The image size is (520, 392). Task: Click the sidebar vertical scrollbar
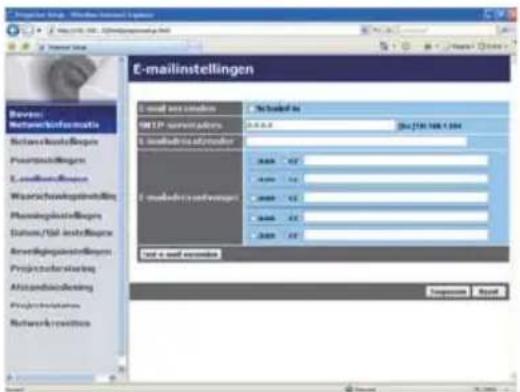tap(122, 213)
